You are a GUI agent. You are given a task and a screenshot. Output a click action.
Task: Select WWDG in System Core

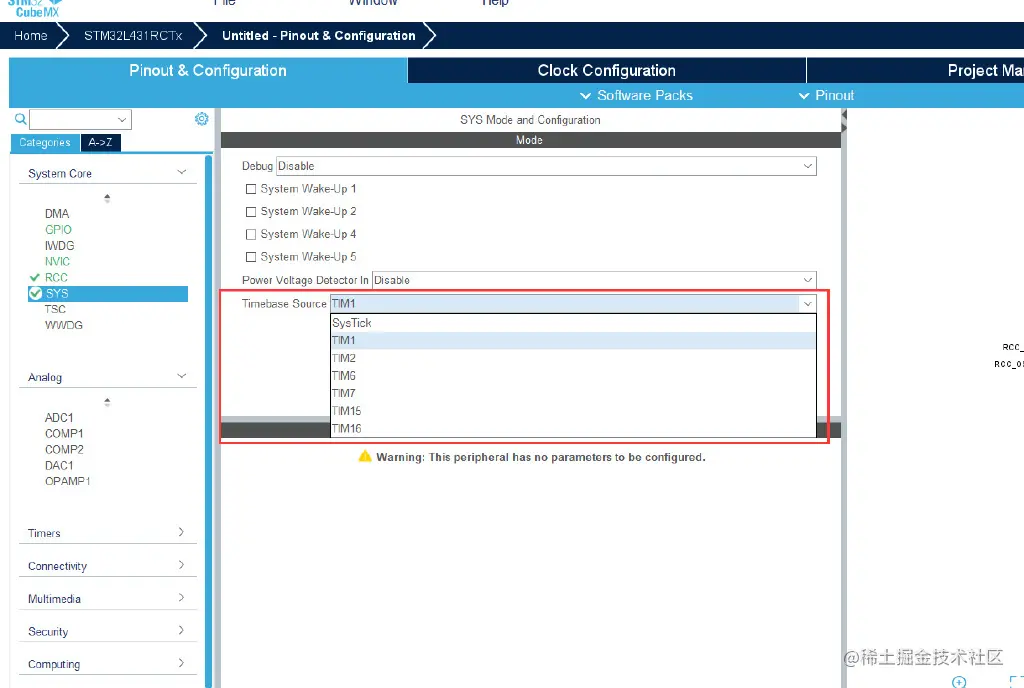point(63,325)
